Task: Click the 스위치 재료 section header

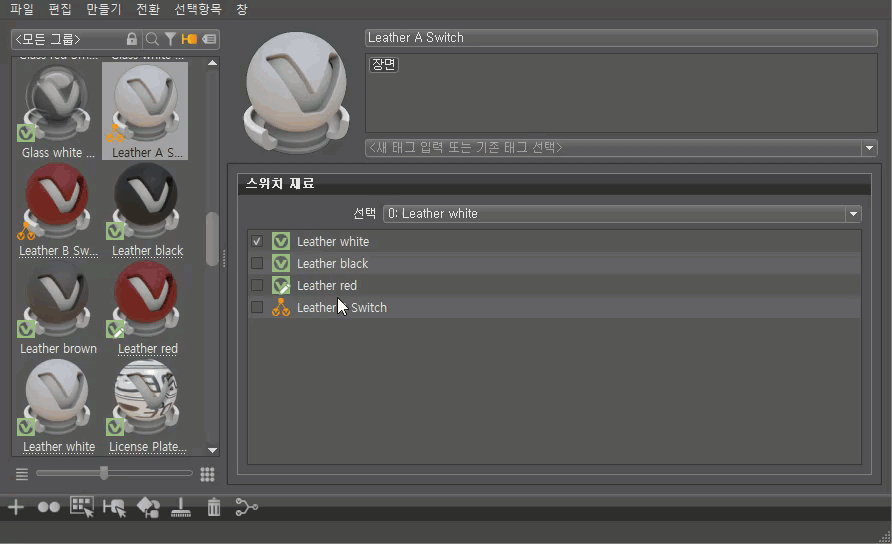Action: [554, 184]
